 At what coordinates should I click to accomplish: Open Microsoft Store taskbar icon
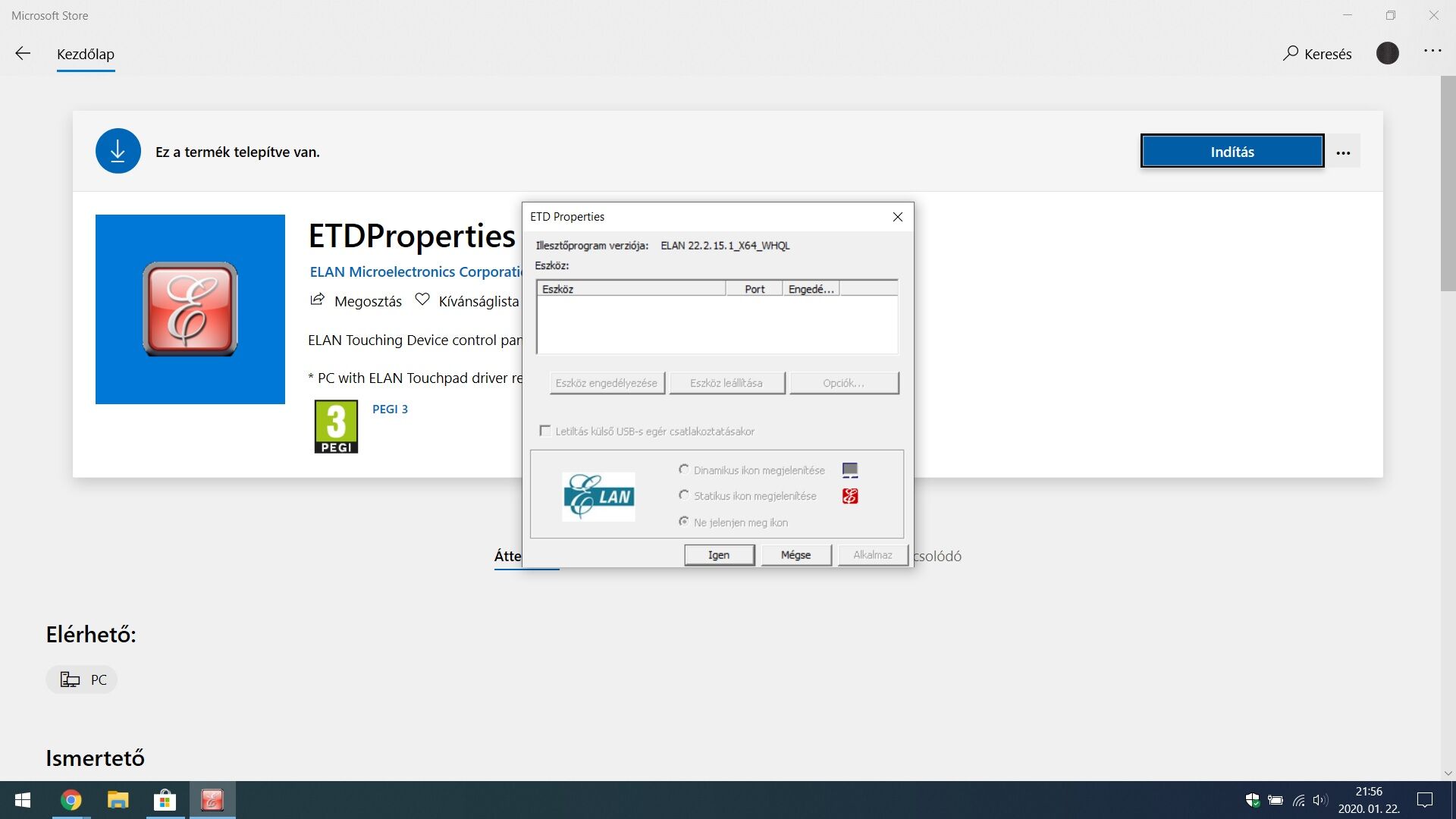click(165, 800)
